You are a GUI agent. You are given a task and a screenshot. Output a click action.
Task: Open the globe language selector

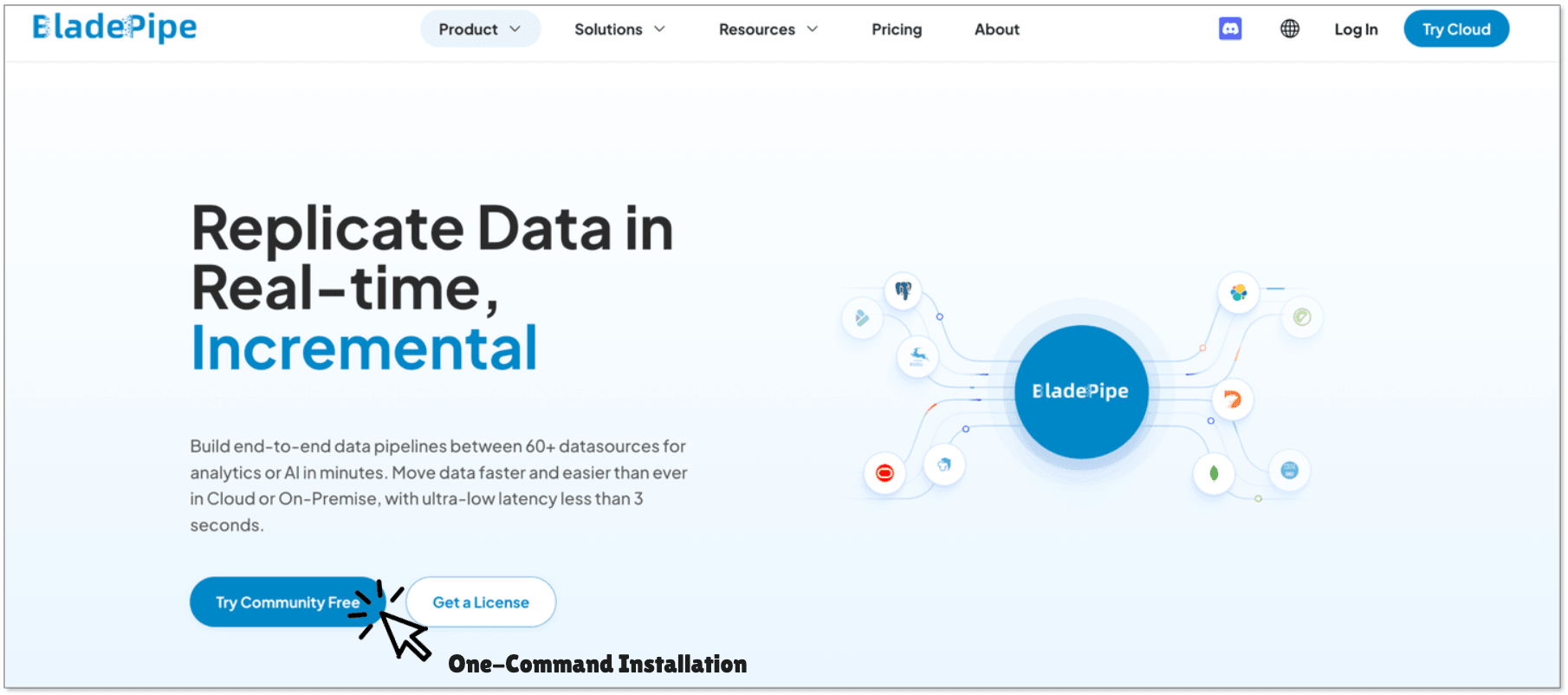click(x=1290, y=29)
